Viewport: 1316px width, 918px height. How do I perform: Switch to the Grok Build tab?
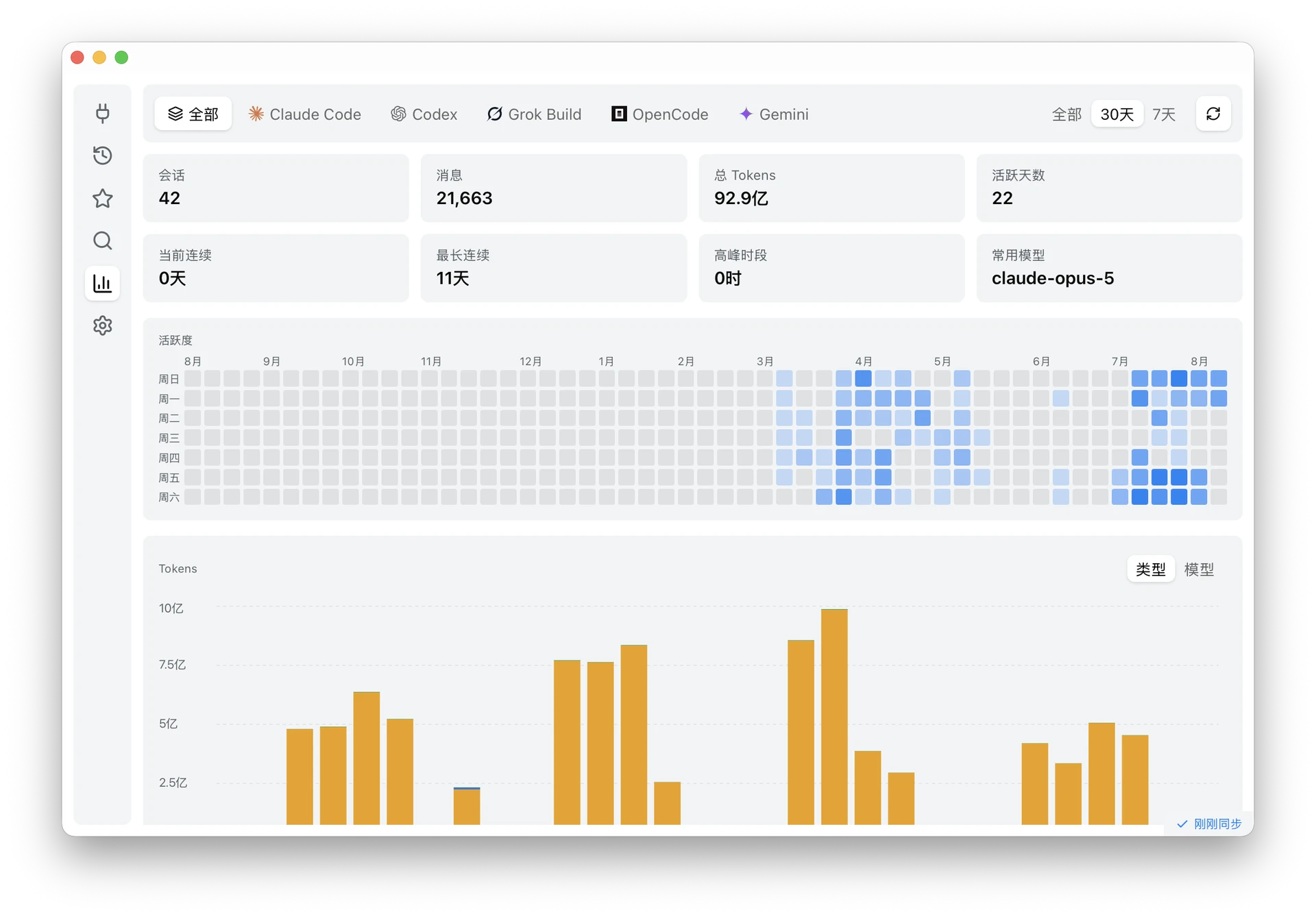point(534,114)
